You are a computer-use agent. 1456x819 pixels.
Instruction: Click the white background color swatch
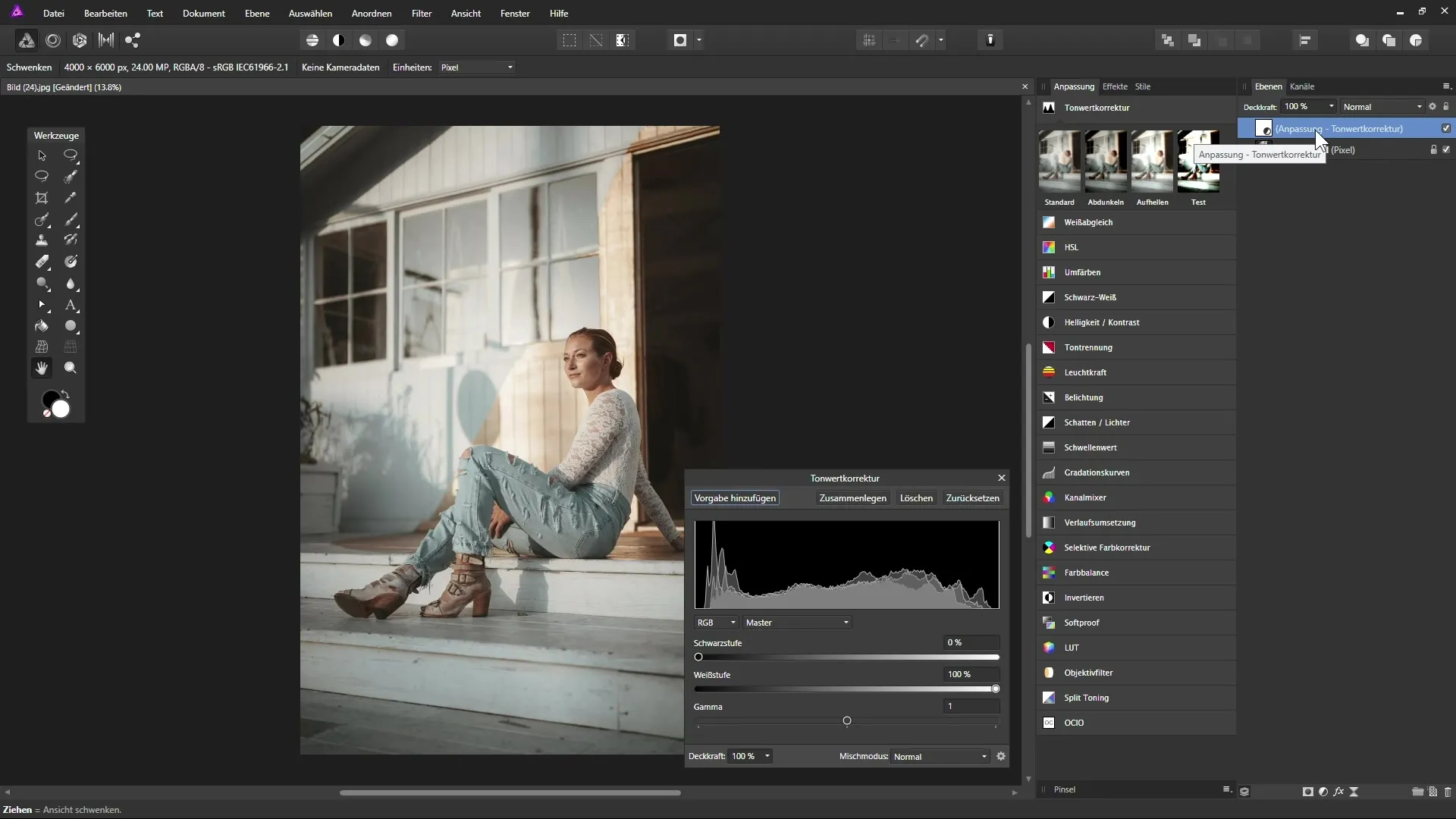[x=61, y=409]
